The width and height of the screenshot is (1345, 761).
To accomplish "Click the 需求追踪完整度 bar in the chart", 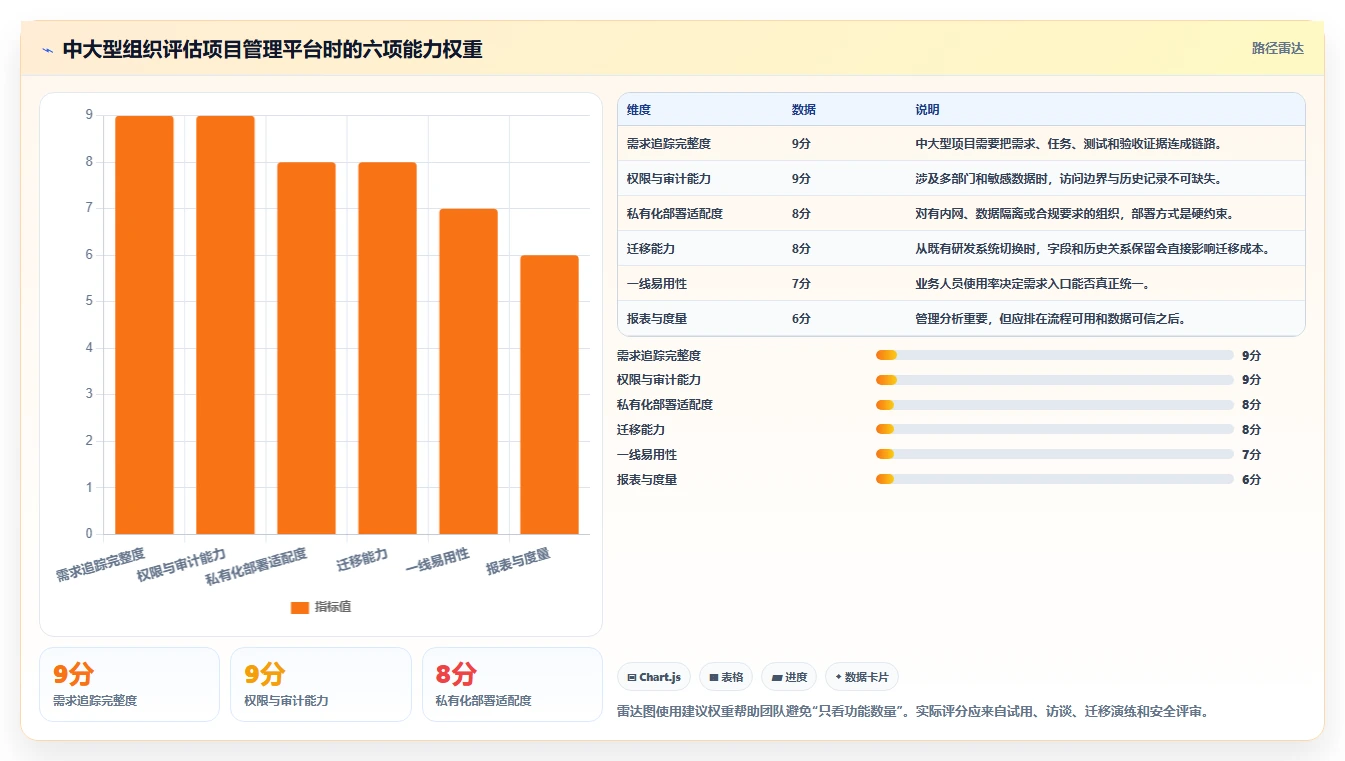I will [144, 325].
